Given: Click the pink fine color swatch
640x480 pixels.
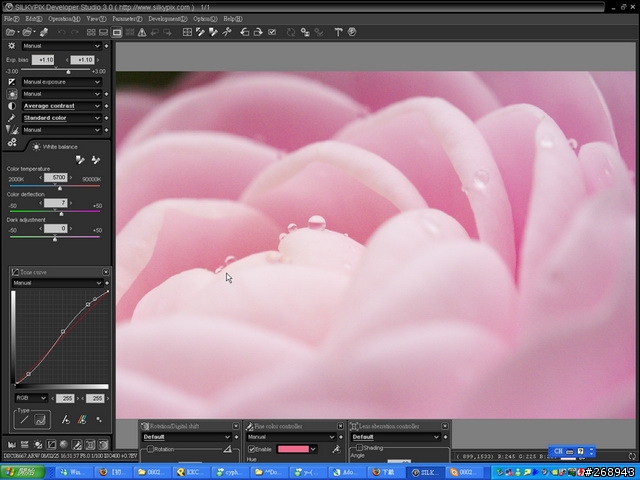Looking at the screenshot, I should pyautogui.click(x=293, y=449).
